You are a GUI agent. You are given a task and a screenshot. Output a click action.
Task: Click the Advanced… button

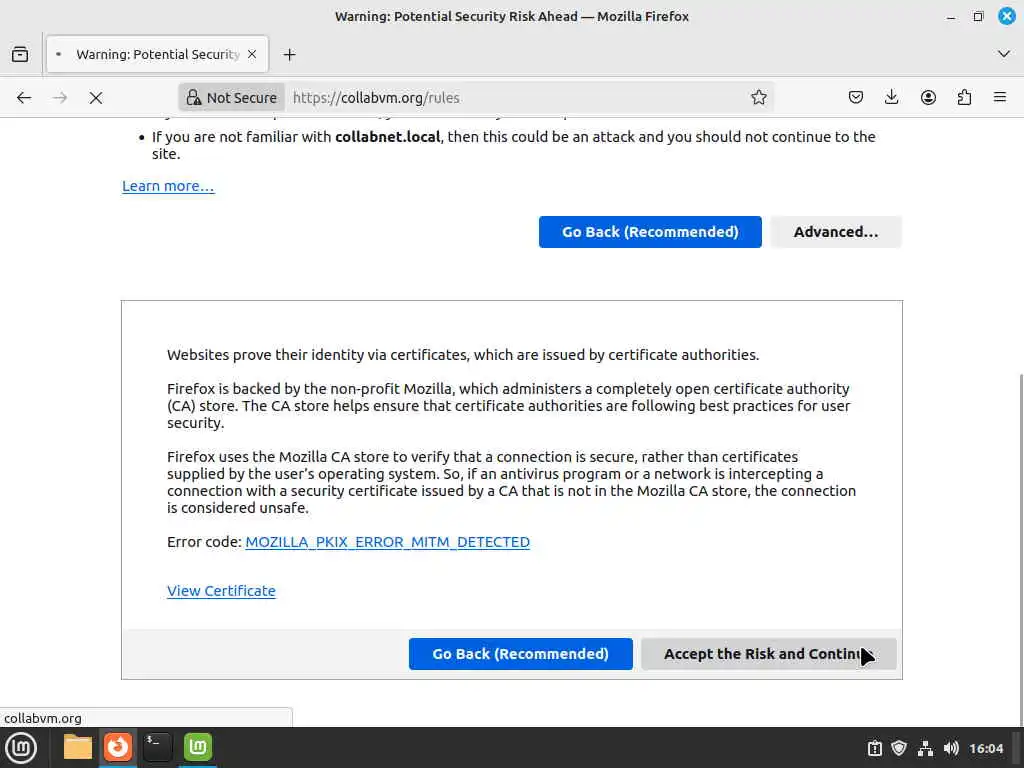836,232
